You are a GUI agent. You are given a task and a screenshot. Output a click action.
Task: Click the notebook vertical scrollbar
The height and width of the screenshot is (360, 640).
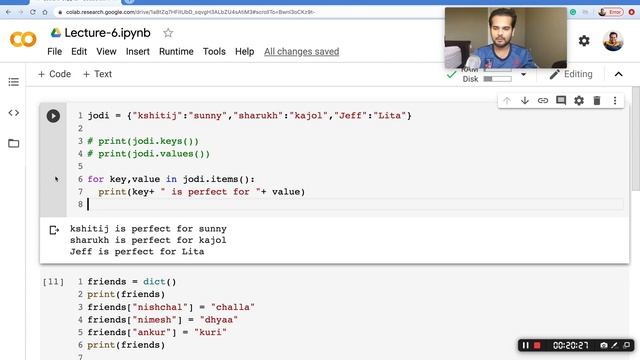coord(636,139)
